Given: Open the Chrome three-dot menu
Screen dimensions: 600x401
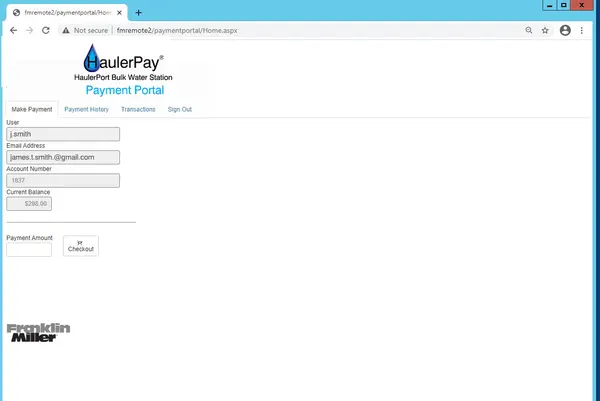Looking at the screenshot, I should [x=581, y=30].
